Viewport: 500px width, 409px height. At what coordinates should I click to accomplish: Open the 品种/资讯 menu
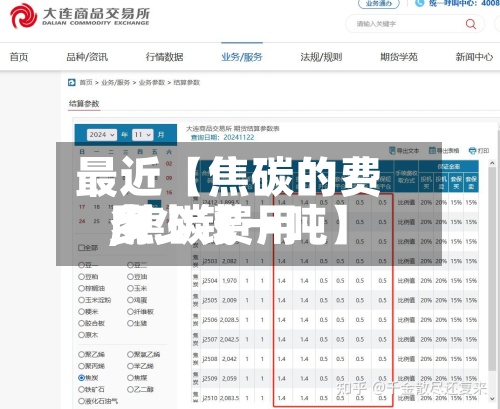click(x=87, y=57)
